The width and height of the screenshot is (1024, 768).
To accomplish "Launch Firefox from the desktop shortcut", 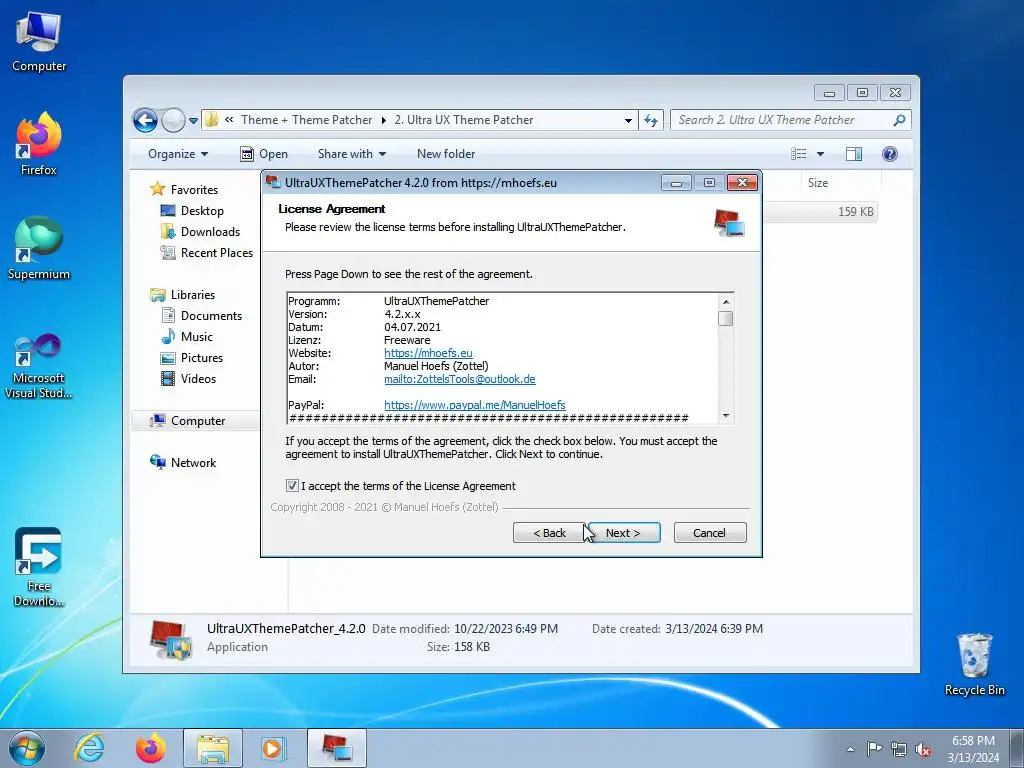I will click(39, 144).
